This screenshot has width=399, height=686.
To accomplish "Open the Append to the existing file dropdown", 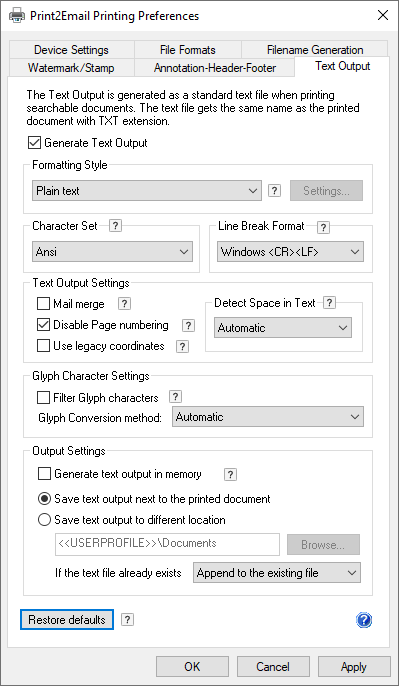I will point(277,573).
